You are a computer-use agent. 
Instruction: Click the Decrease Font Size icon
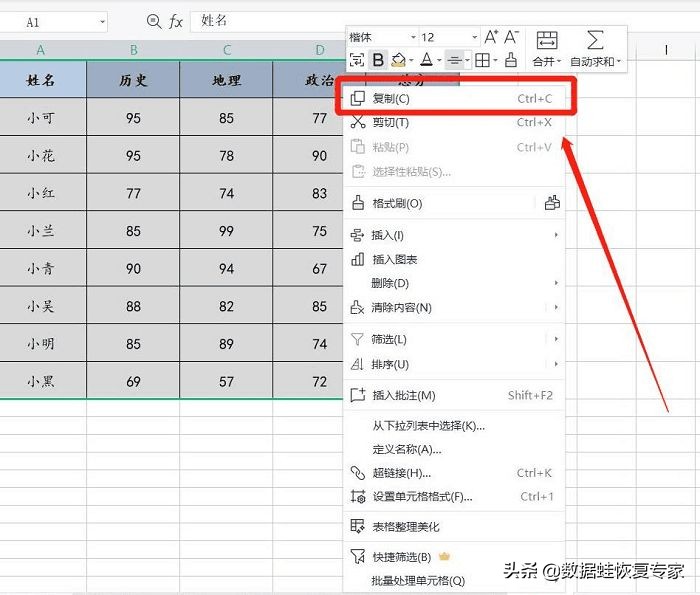click(x=511, y=37)
